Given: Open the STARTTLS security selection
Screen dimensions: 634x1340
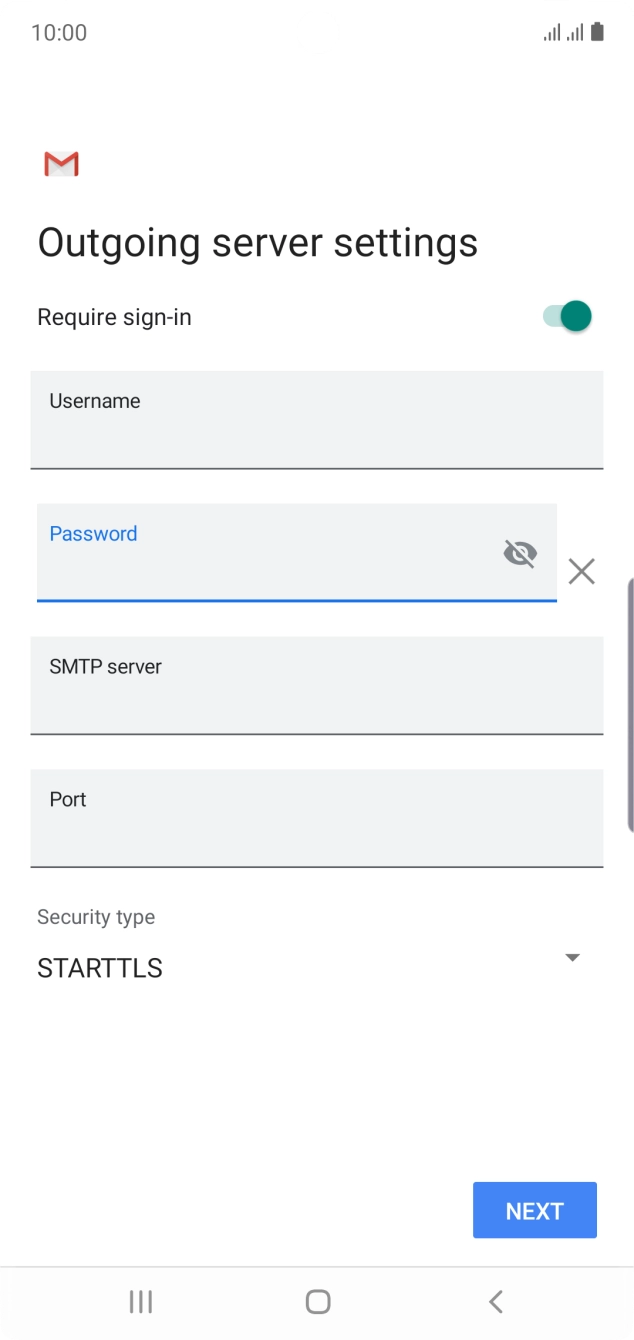Looking at the screenshot, I should click(100, 968).
